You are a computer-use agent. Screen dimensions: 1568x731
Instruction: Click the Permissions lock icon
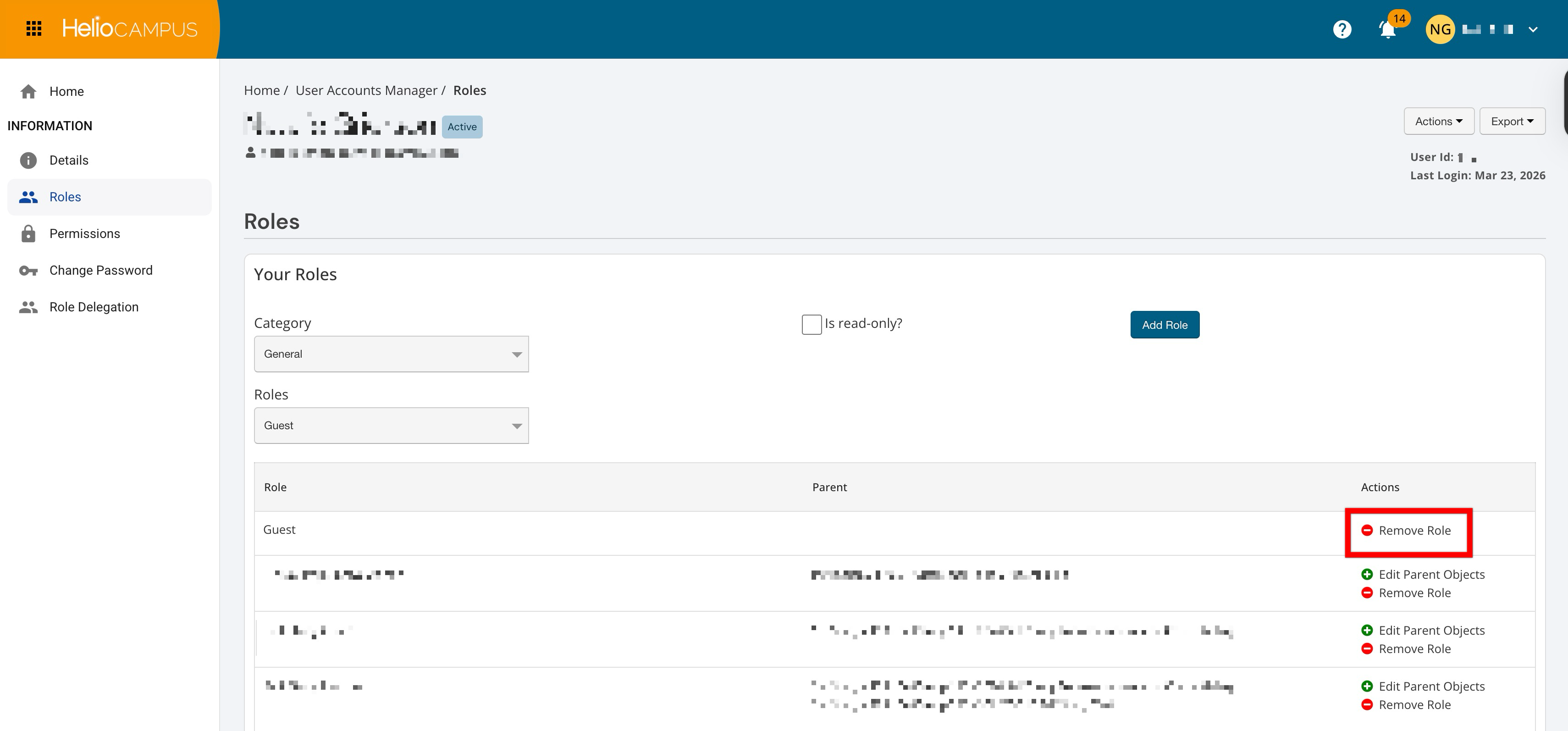pyautogui.click(x=28, y=234)
